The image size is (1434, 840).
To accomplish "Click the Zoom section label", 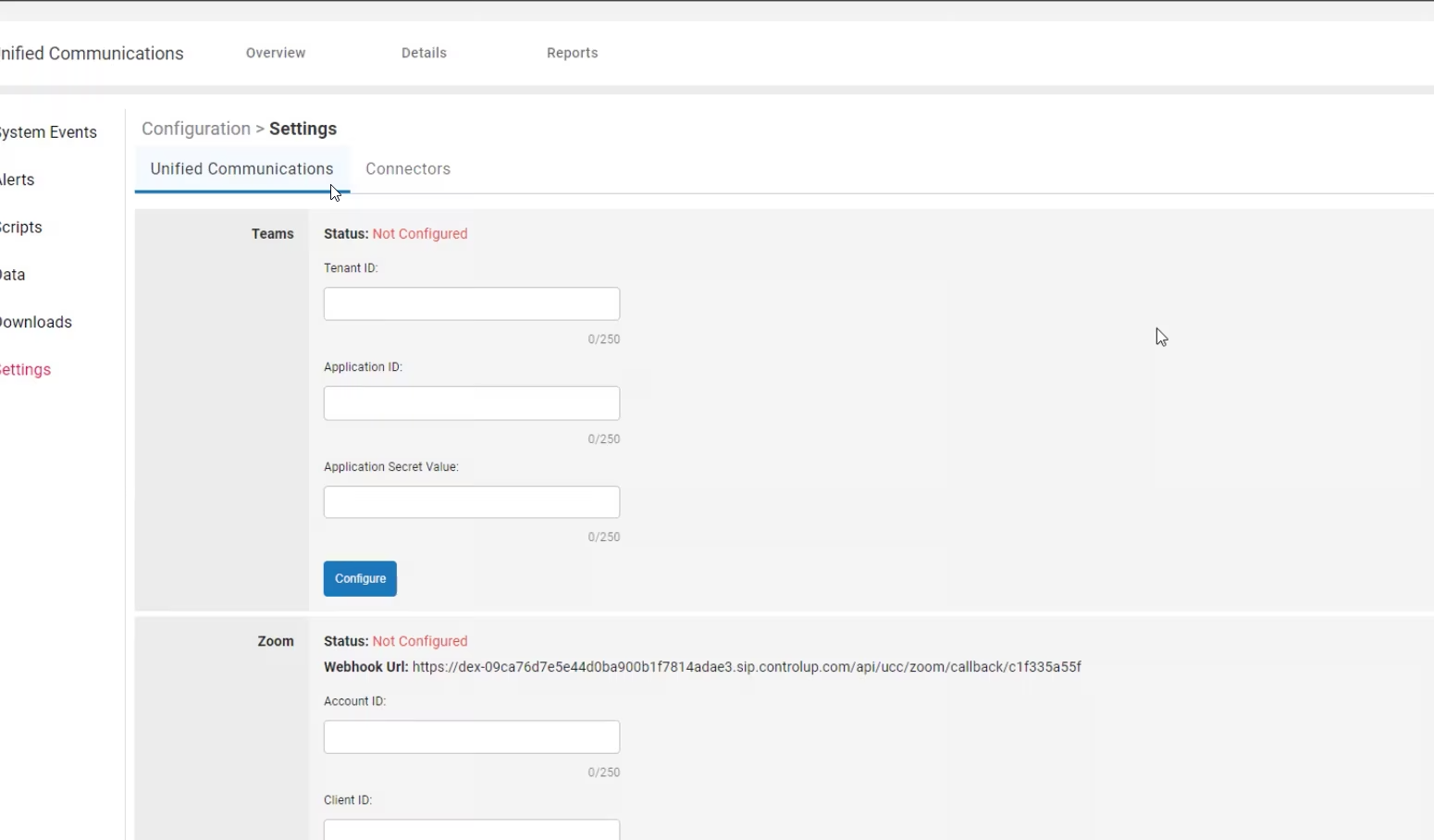I will [x=276, y=641].
